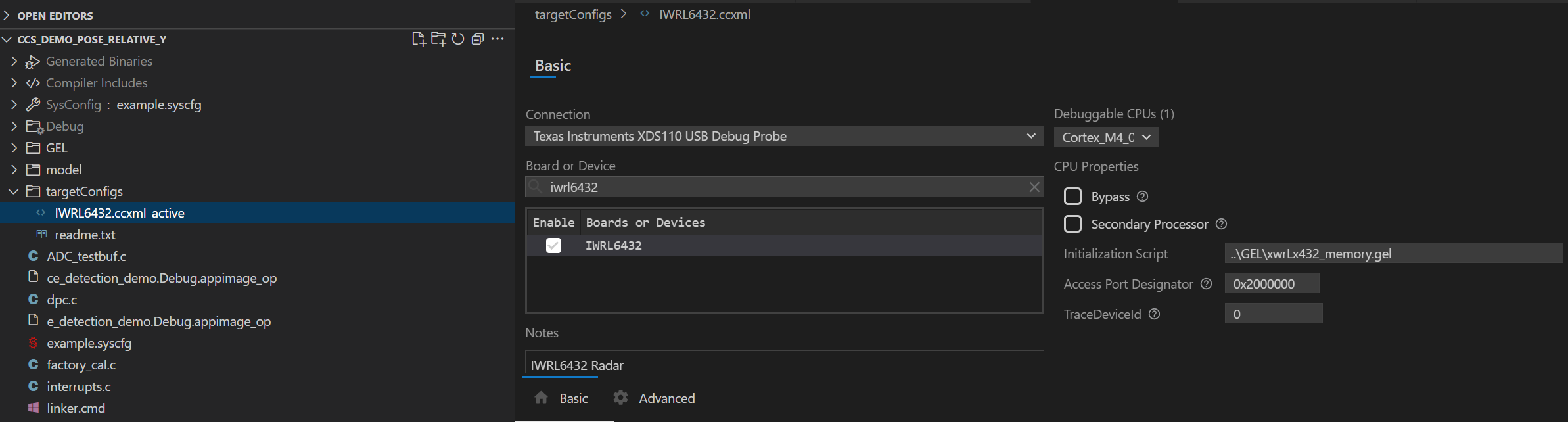Enable the Bypass checkbox
Viewport: 1568px width, 422px height.
point(1072,197)
